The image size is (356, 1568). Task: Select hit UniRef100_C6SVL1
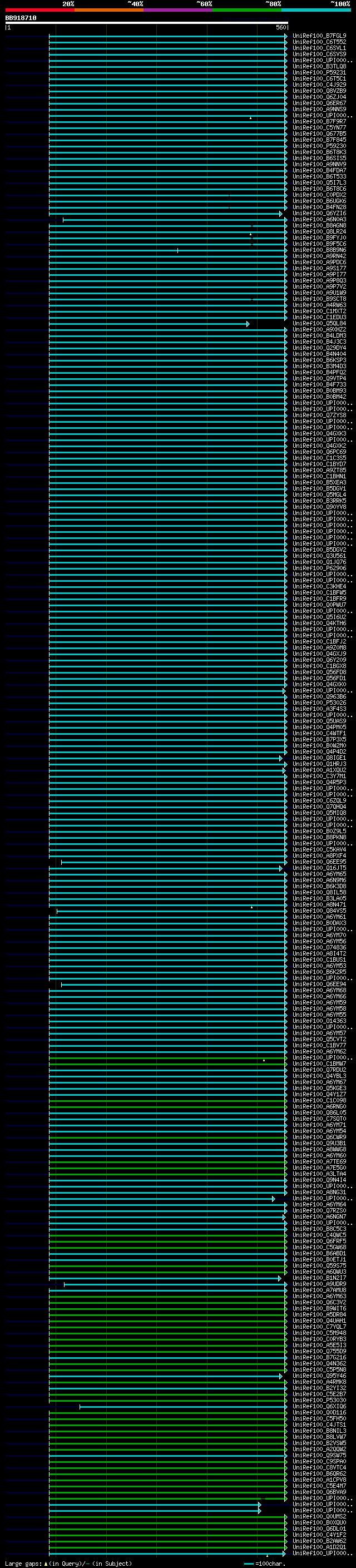(x=319, y=48)
